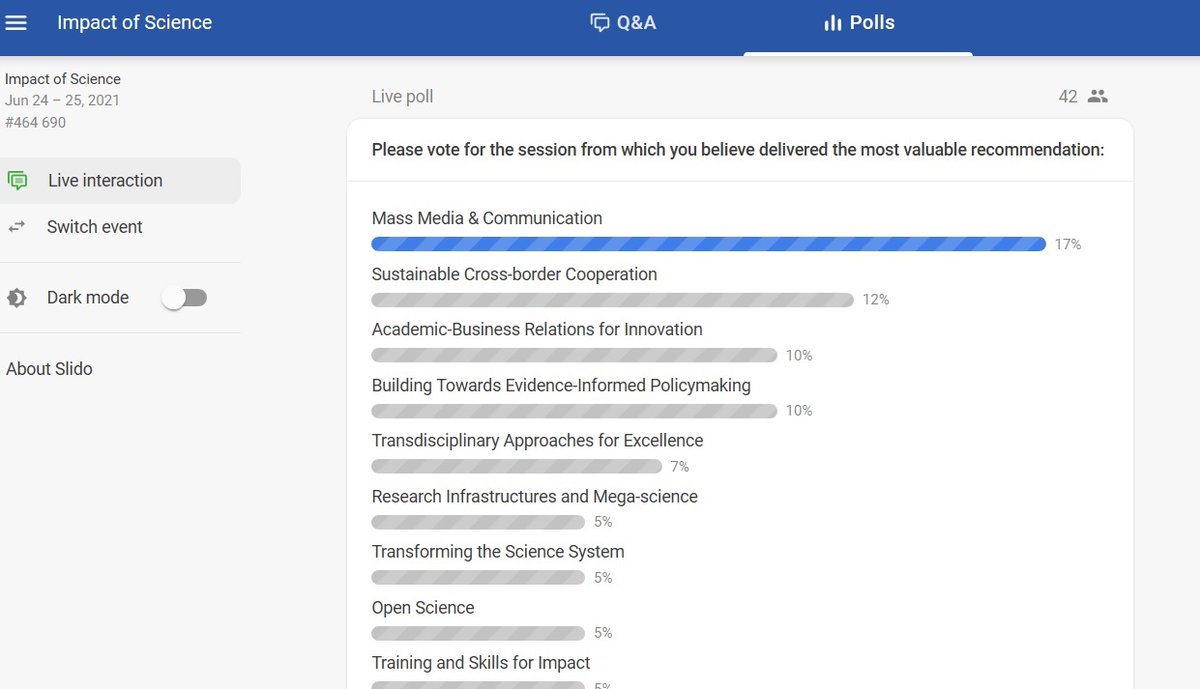Choose Building Towards Evidence-Informed Policymaking
This screenshot has height=689, width=1200.
(x=561, y=385)
